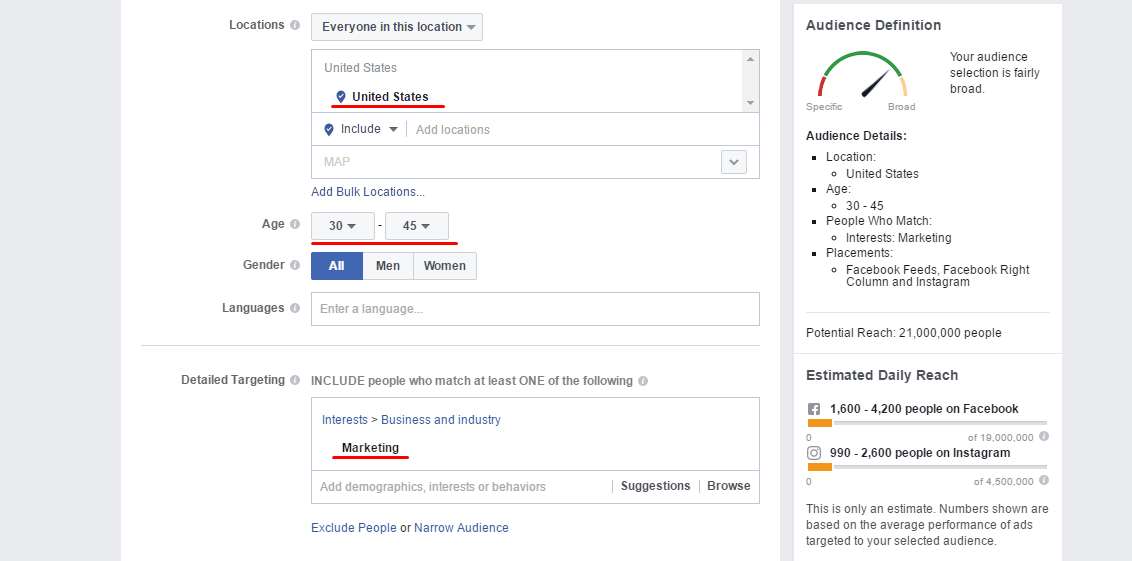Click the MAP label text

337,162
